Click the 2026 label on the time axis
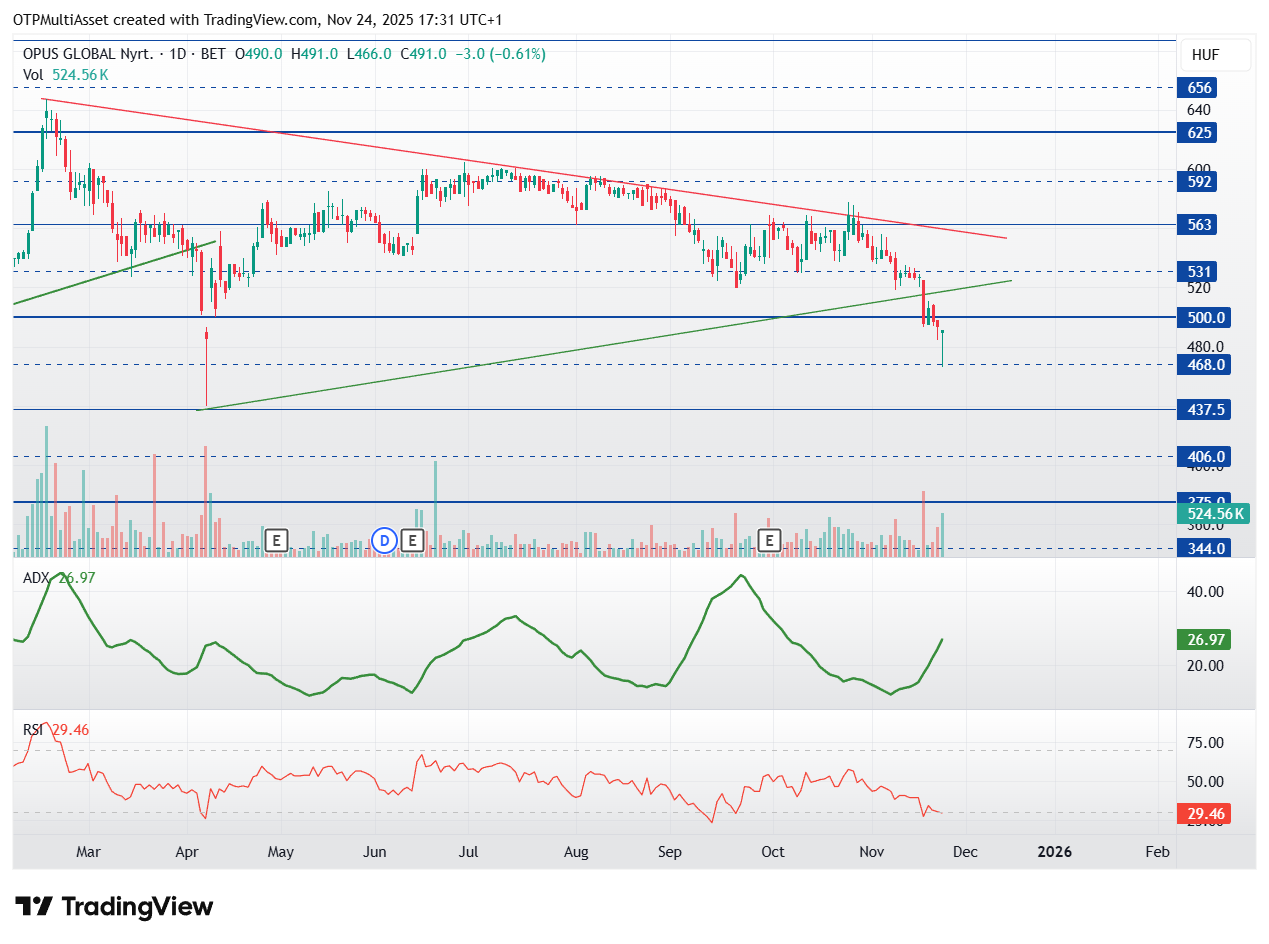 [x=1054, y=852]
